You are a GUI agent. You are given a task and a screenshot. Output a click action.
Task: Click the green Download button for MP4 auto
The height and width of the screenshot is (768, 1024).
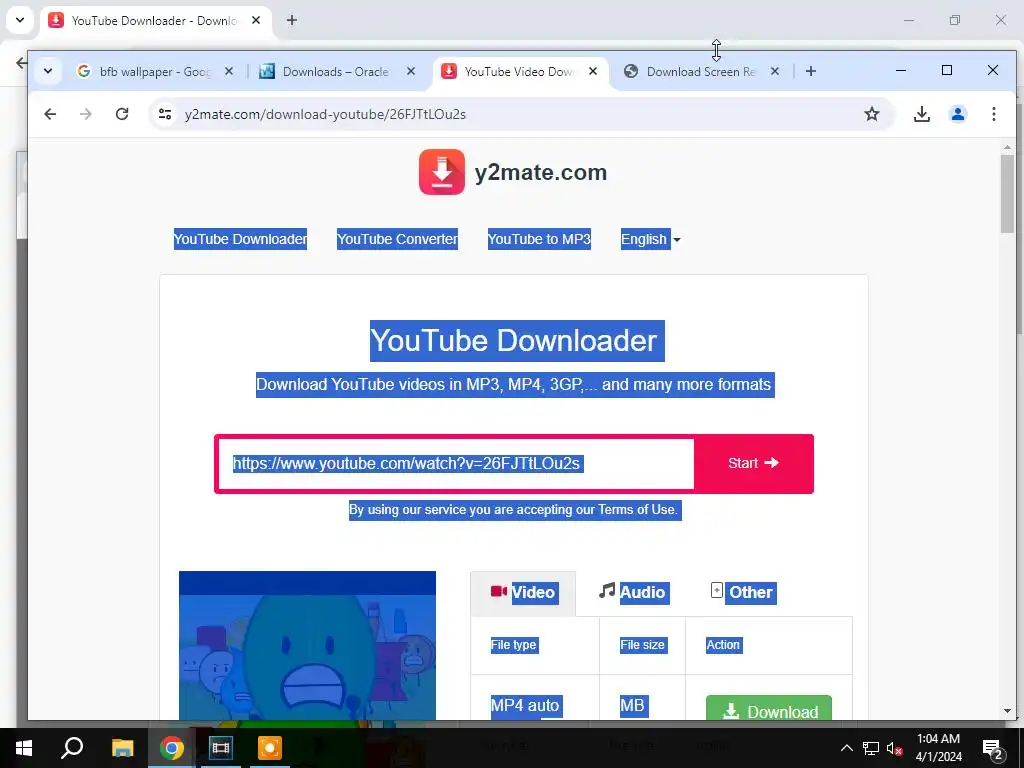[769, 709]
